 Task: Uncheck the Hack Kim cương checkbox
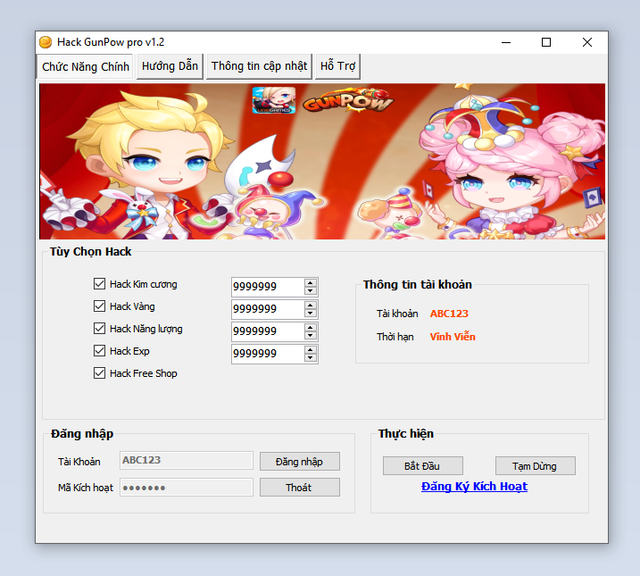99,284
